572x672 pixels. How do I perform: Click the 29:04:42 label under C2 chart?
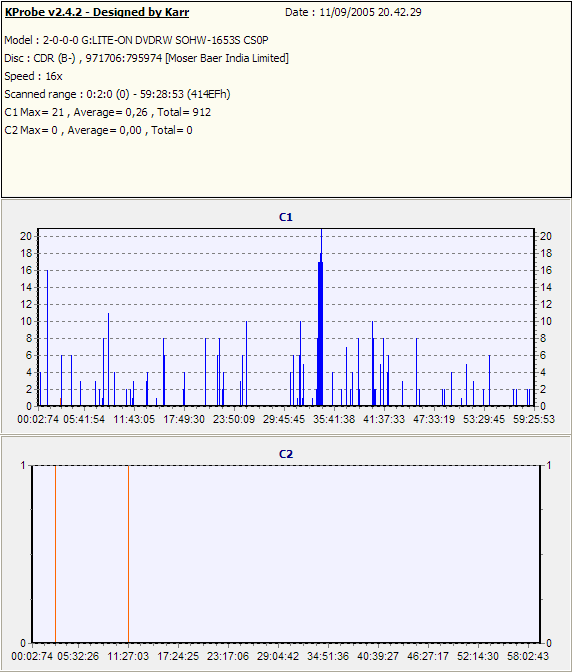(278, 656)
